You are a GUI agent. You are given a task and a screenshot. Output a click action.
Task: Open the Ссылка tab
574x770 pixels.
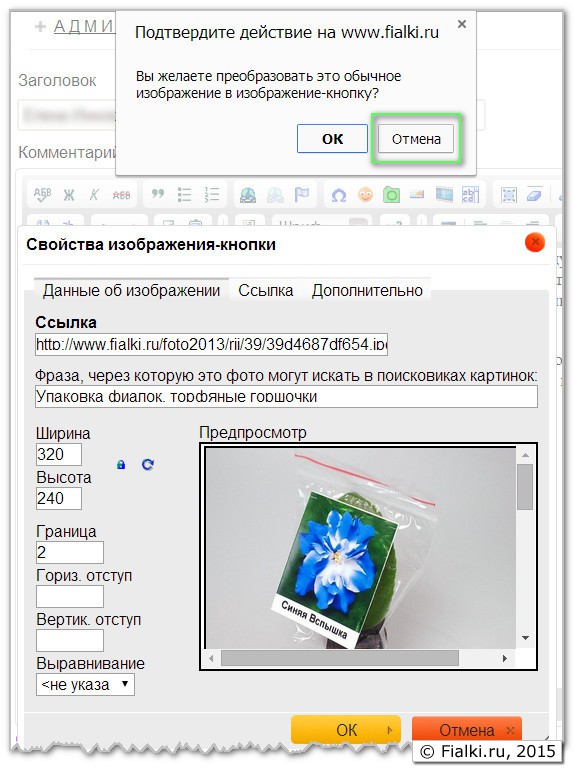(x=266, y=291)
